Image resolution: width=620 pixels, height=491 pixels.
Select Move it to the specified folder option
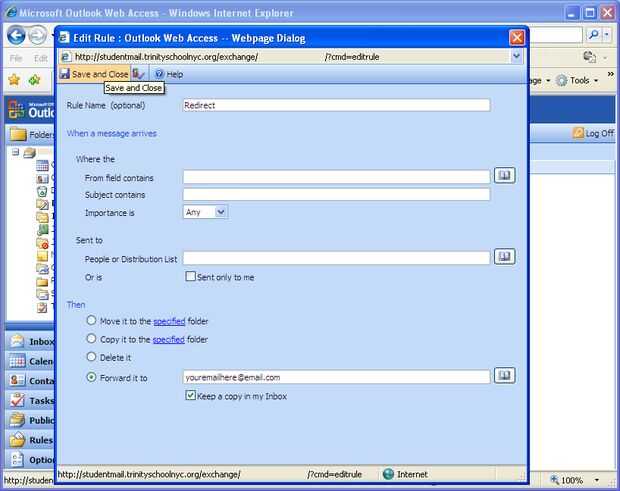[91, 320]
